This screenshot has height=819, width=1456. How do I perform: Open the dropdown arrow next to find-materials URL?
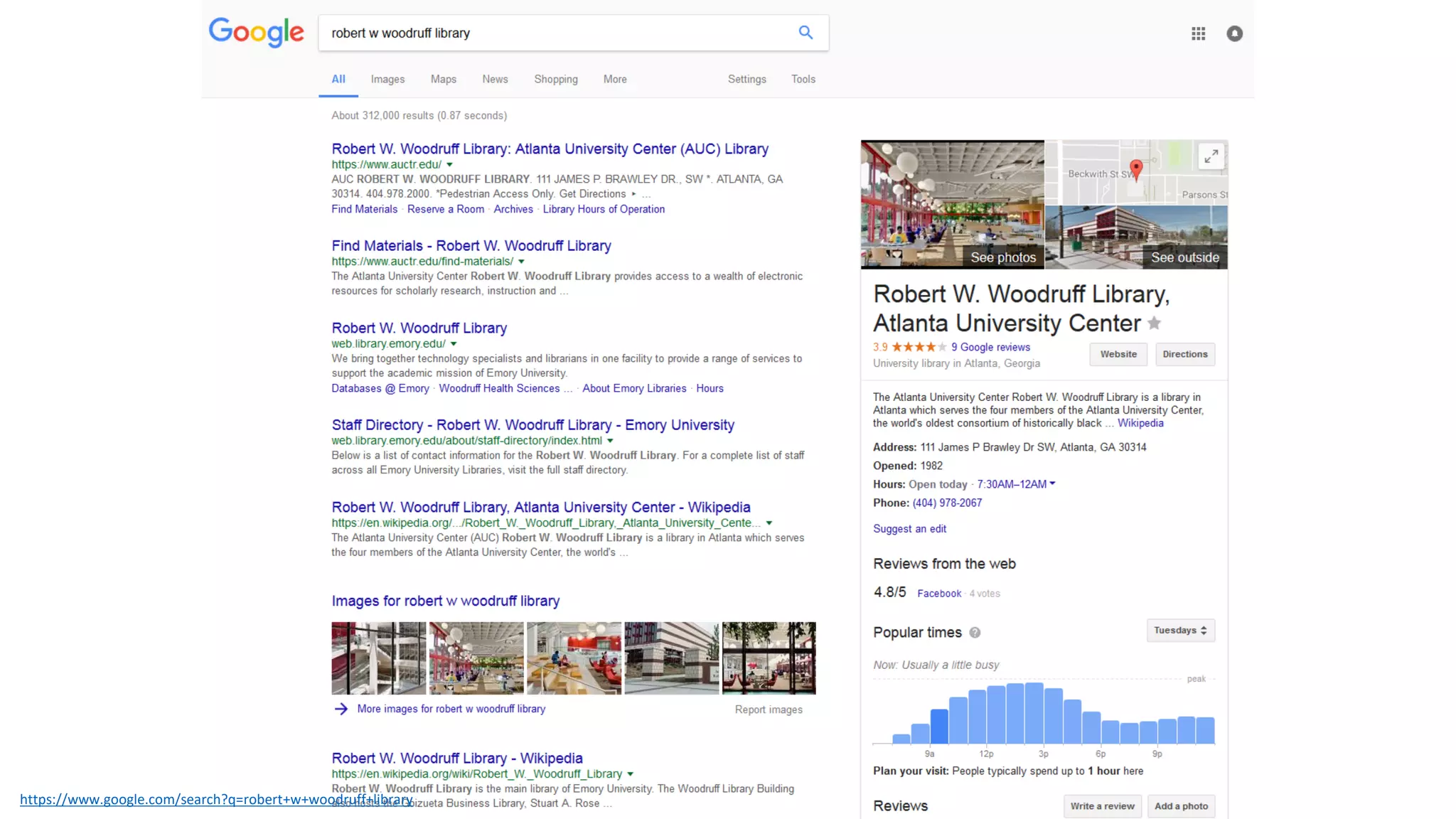pyautogui.click(x=521, y=262)
